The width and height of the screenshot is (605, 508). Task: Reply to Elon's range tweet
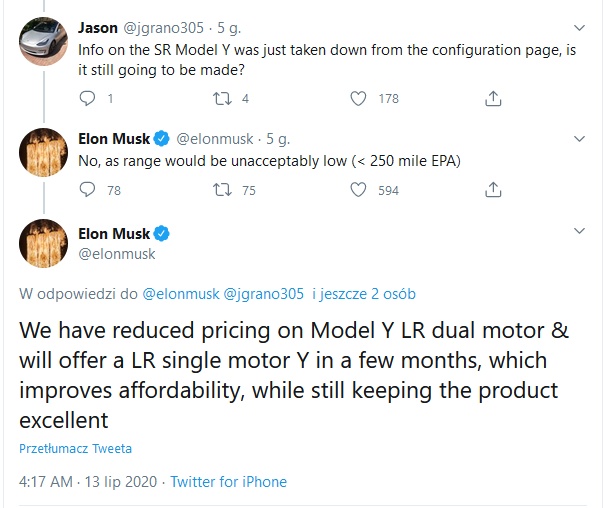[x=87, y=189]
